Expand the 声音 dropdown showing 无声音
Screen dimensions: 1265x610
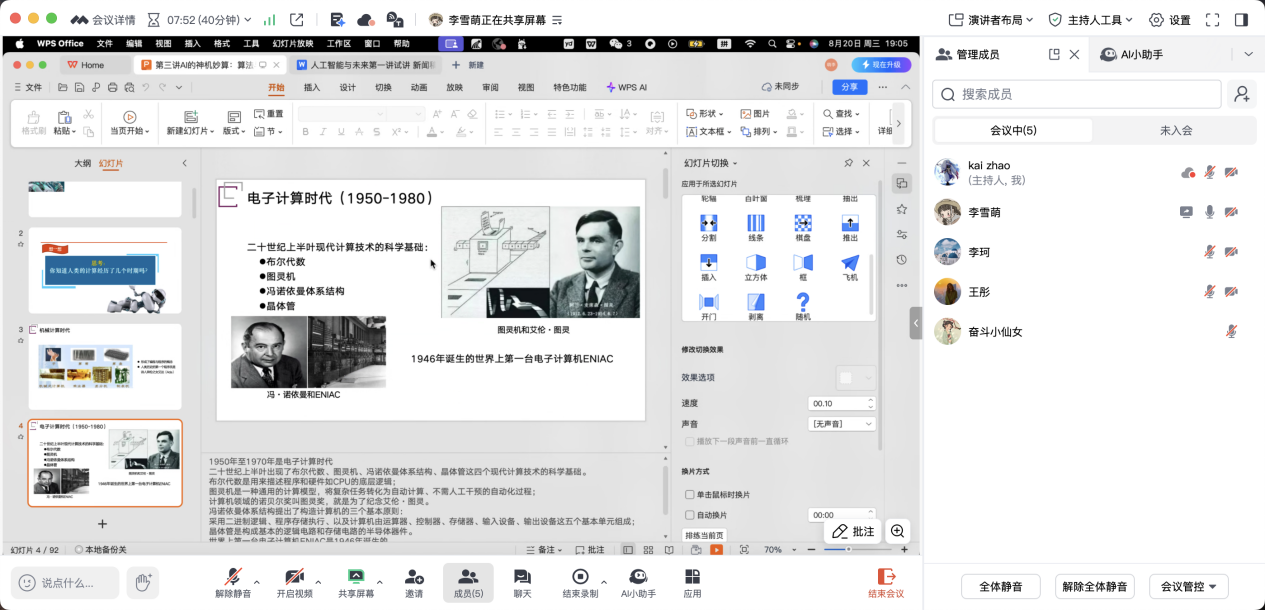(841, 424)
